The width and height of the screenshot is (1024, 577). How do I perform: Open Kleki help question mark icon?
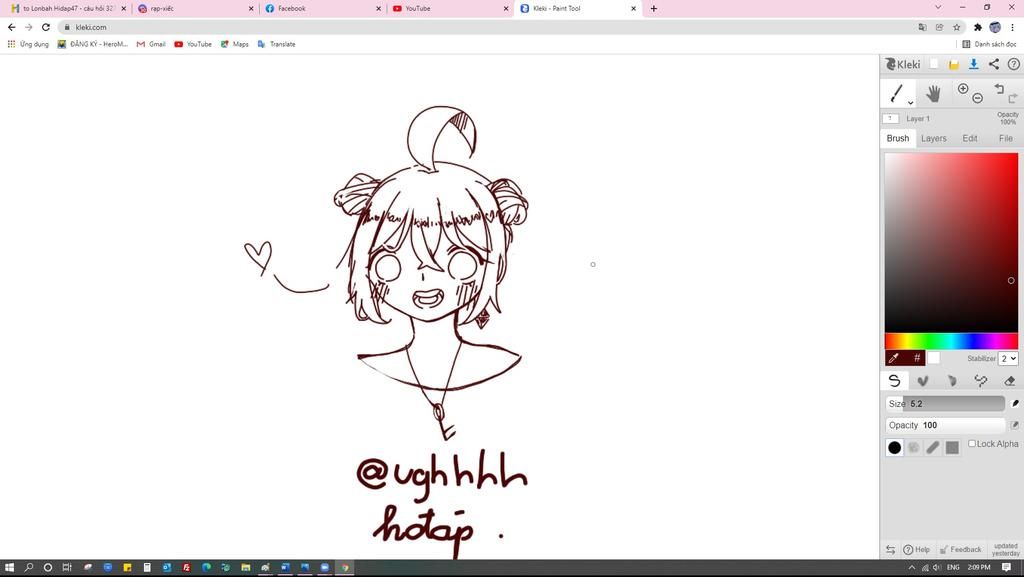pyautogui.click(x=1014, y=64)
